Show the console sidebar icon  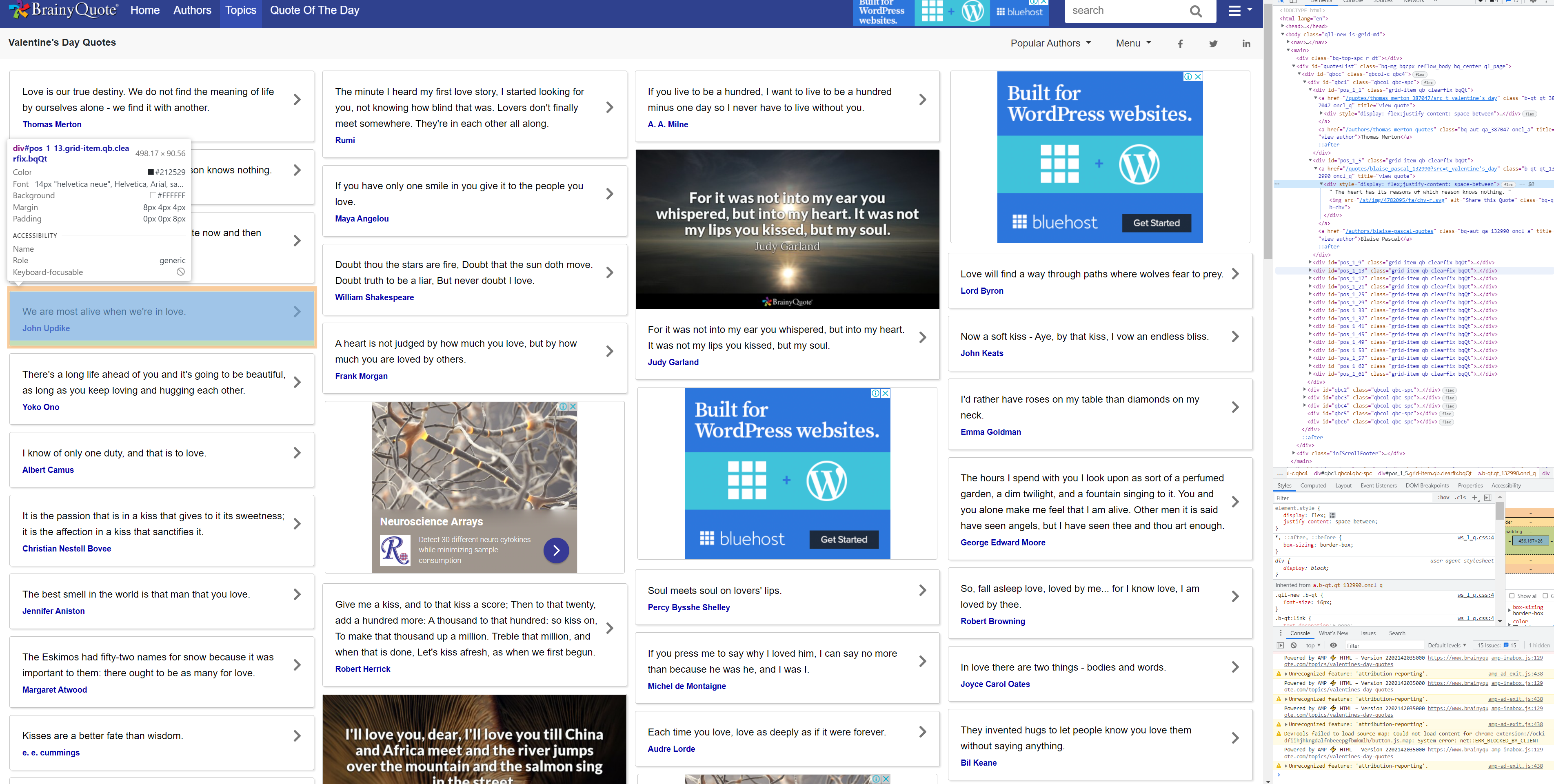[1280, 645]
